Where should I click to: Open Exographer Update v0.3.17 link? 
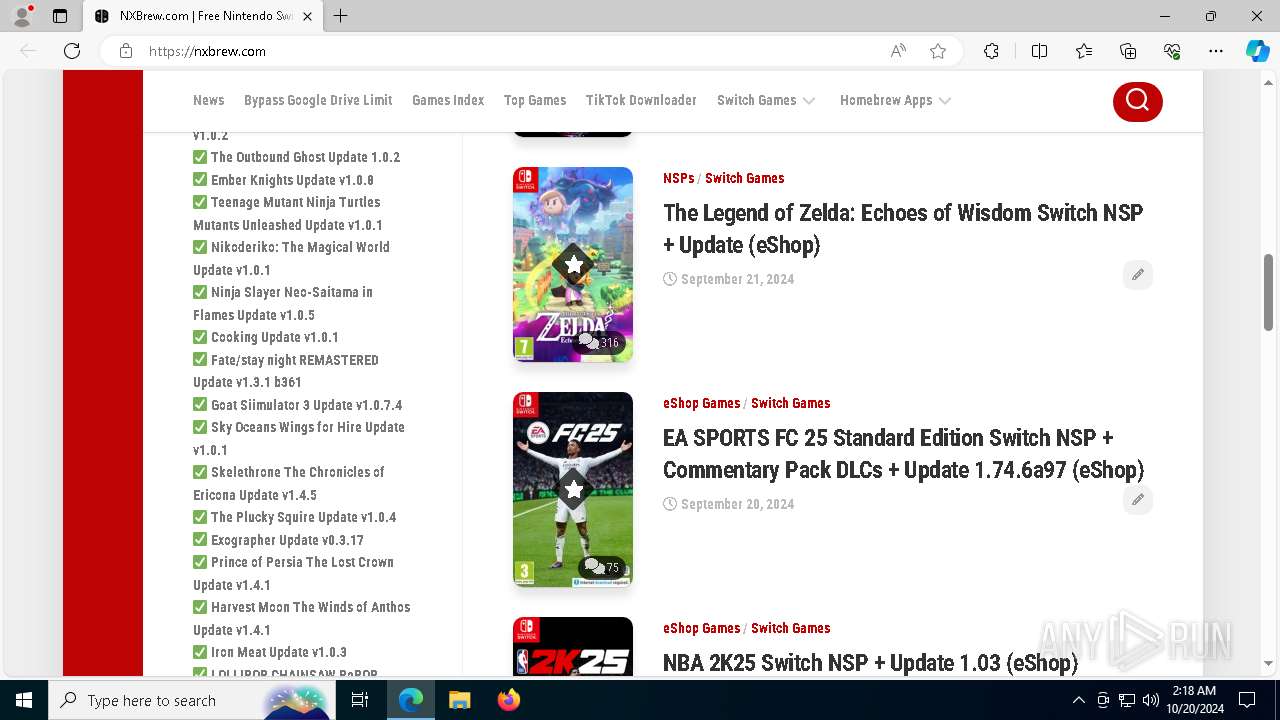[287, 540]
